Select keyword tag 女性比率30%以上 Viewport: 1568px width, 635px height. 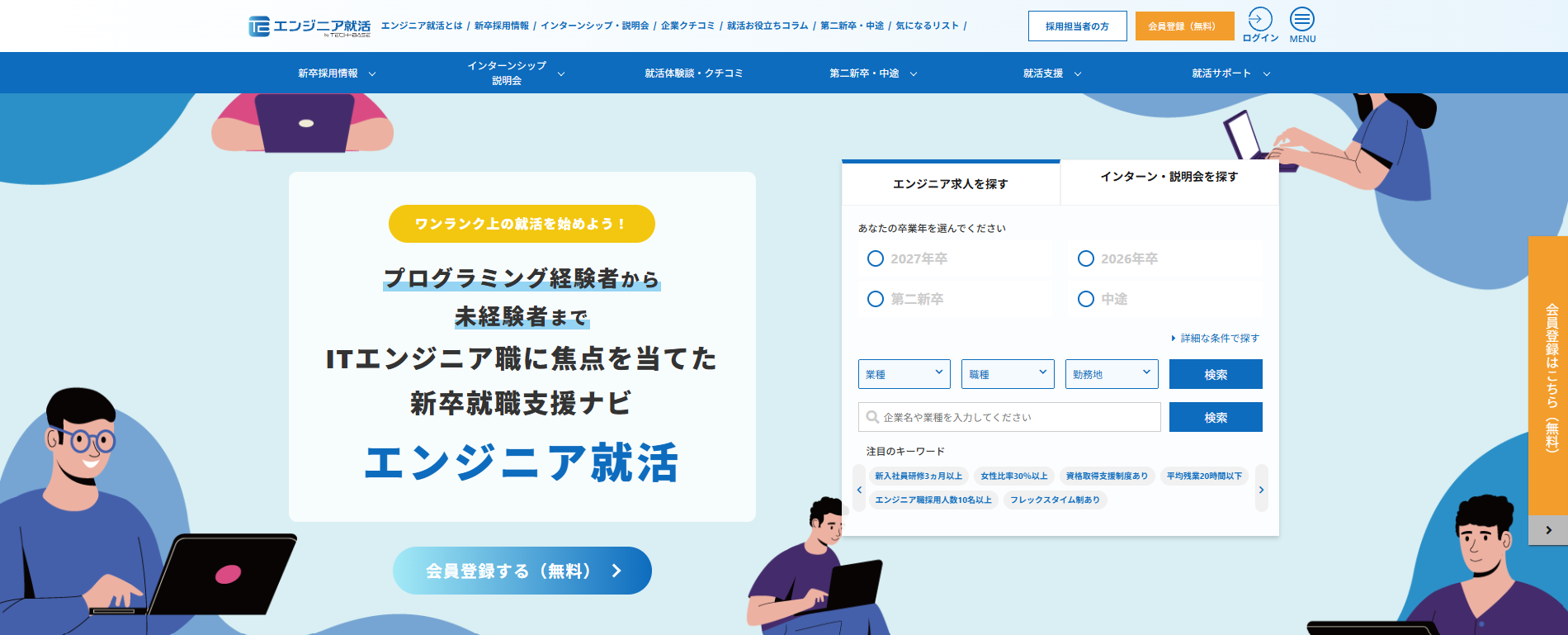pos(1014,476)
